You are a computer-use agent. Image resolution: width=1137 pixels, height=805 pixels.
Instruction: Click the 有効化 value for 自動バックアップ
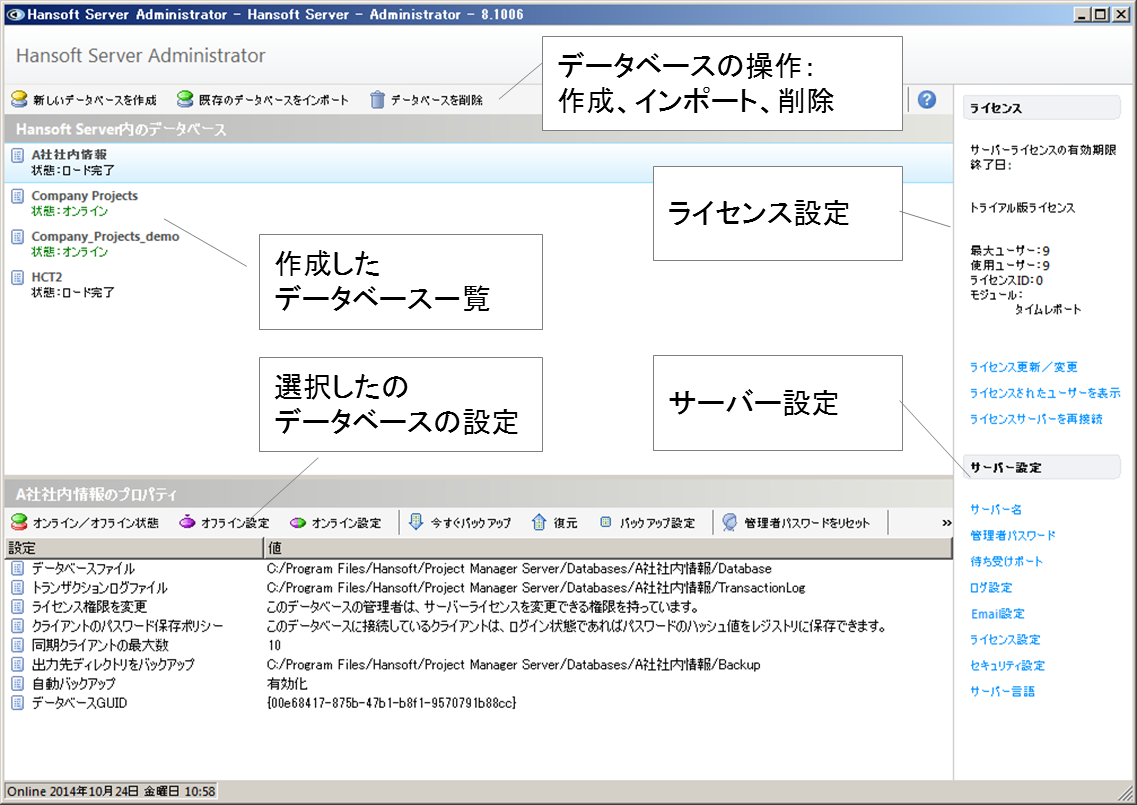[287, 684]
